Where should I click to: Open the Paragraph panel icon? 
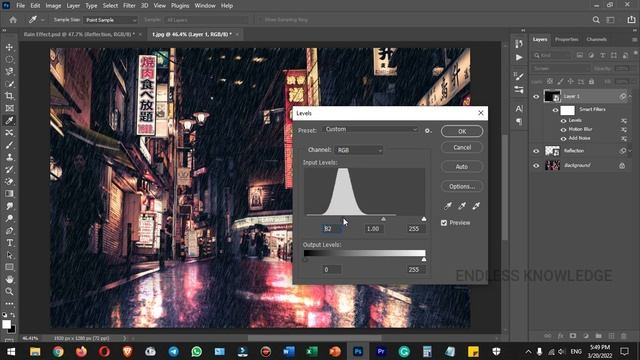(519, 122)
